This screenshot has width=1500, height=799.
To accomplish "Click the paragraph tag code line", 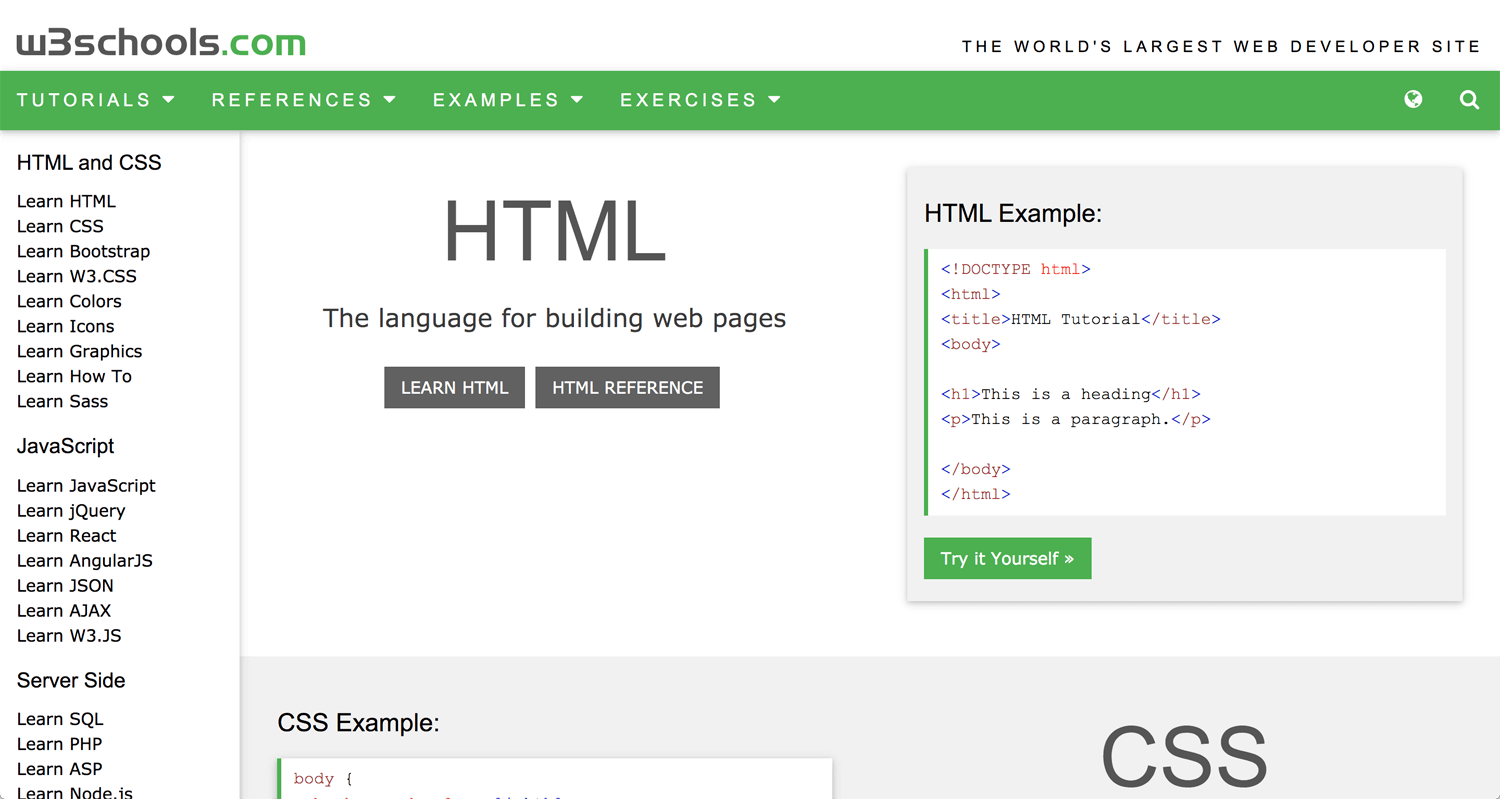I will coord(1076,419).
